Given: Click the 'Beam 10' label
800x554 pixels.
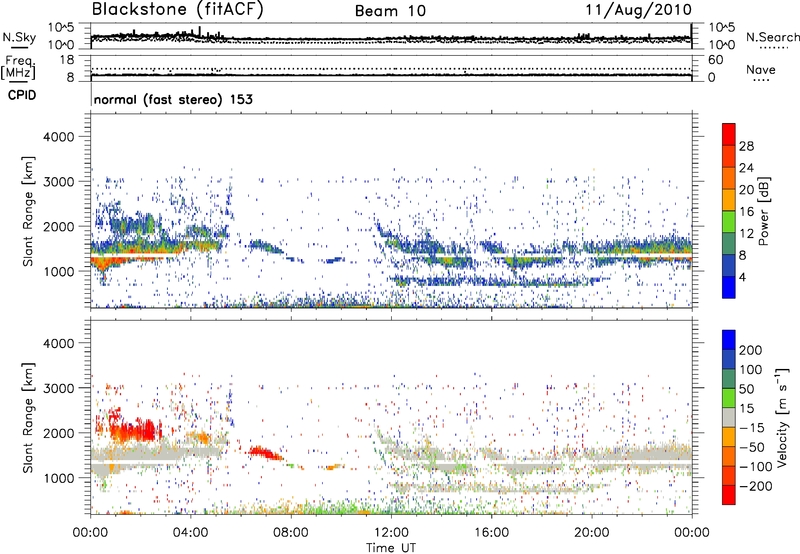Looking at the screenshot, I should (390, 11).
